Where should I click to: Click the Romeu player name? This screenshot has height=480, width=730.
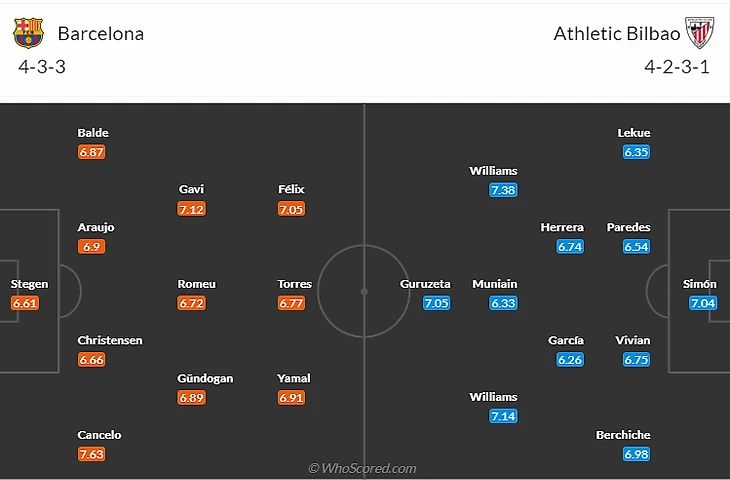coord(196,284)
